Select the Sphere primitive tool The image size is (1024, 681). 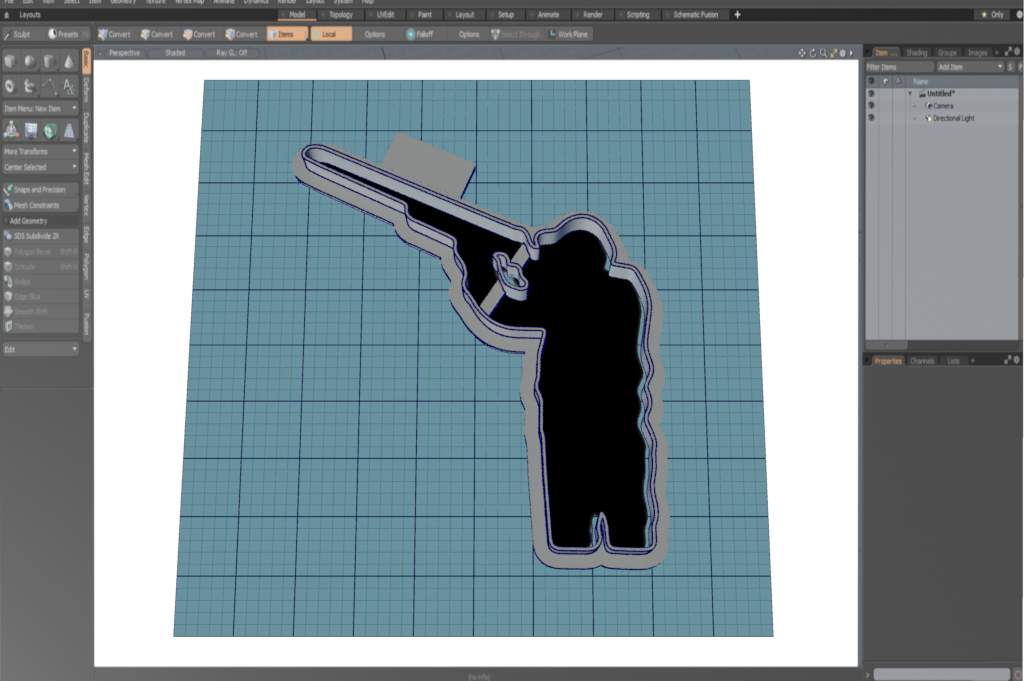pyautogui.click(x=29, y=61)
